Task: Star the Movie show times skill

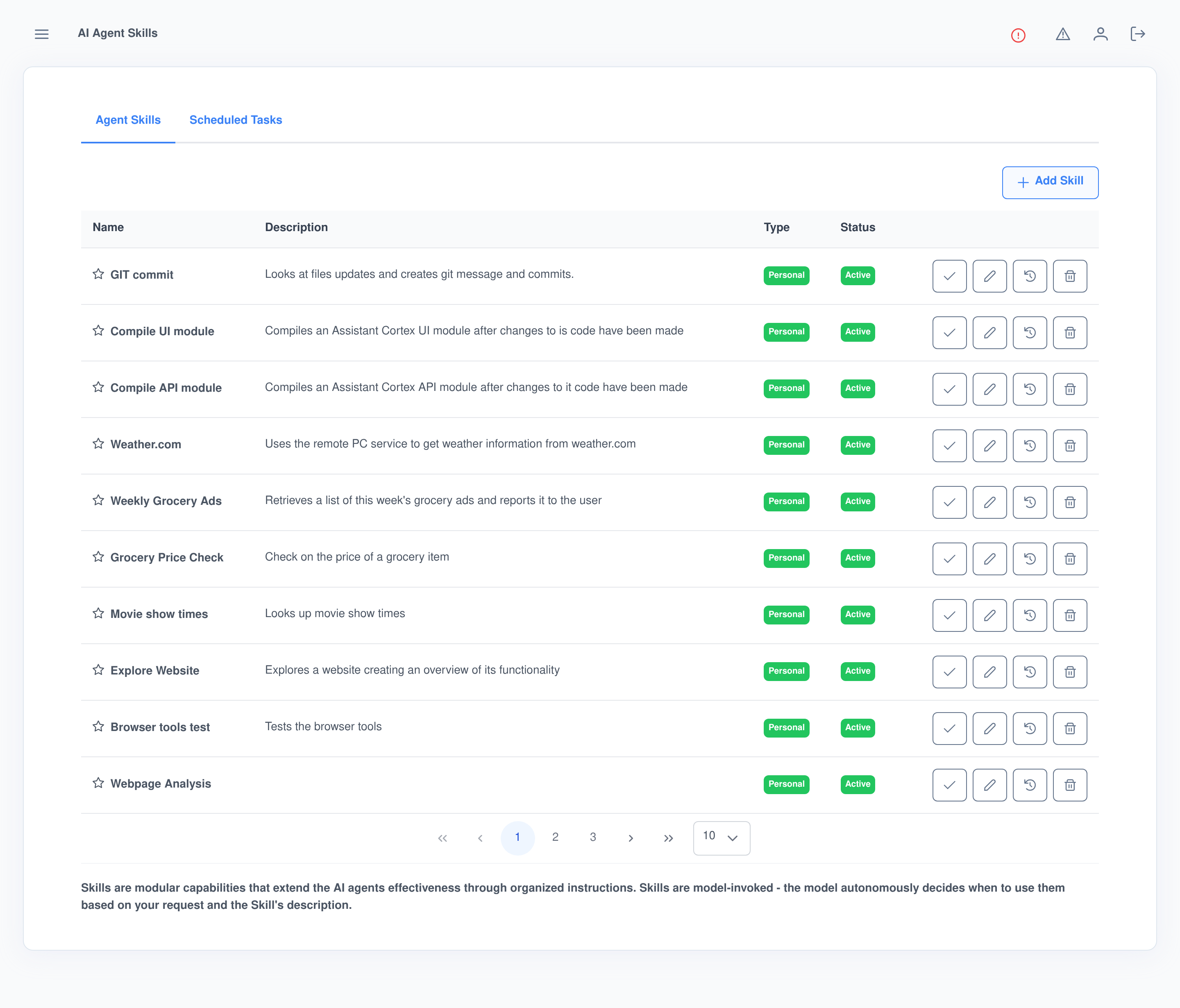Action: [x=98, y=613]
